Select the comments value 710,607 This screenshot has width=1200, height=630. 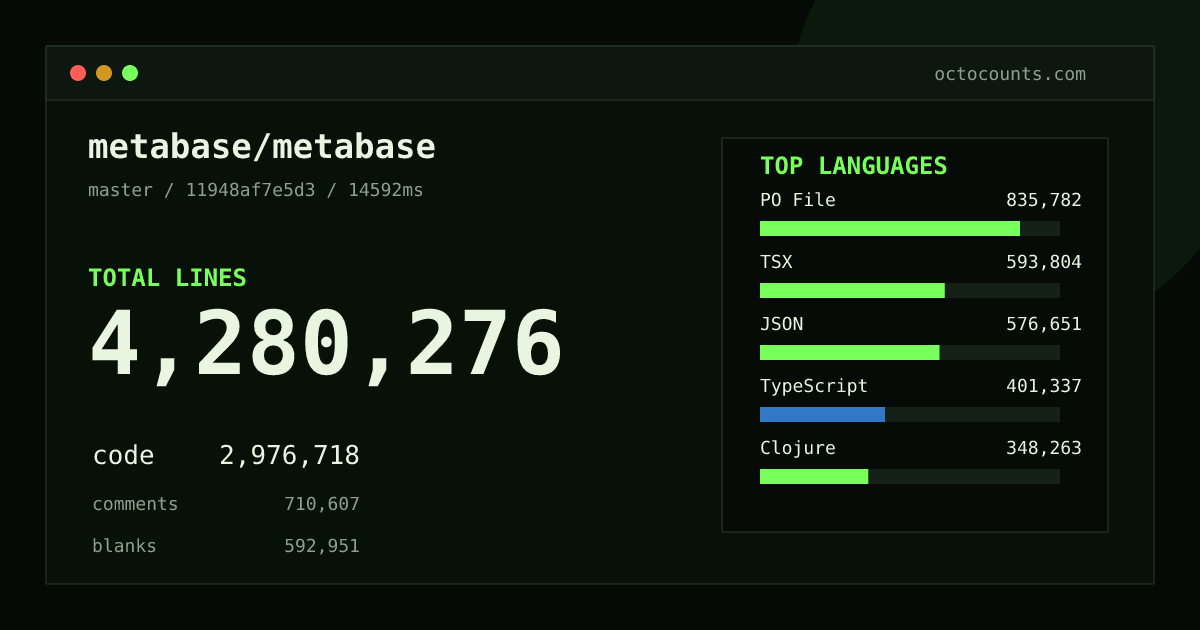(x=322, y=504)
